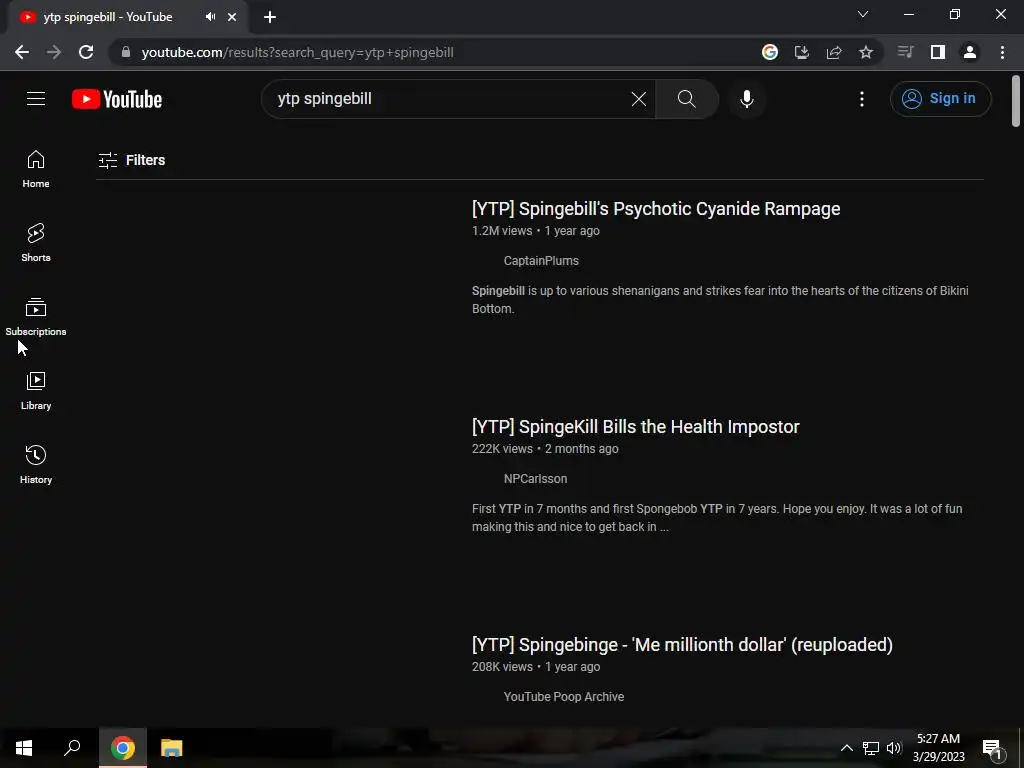The height and width of the screenshot is (768, 1024).
Task: Open the Library sidebar item
Action: click(x=36, y=391)
